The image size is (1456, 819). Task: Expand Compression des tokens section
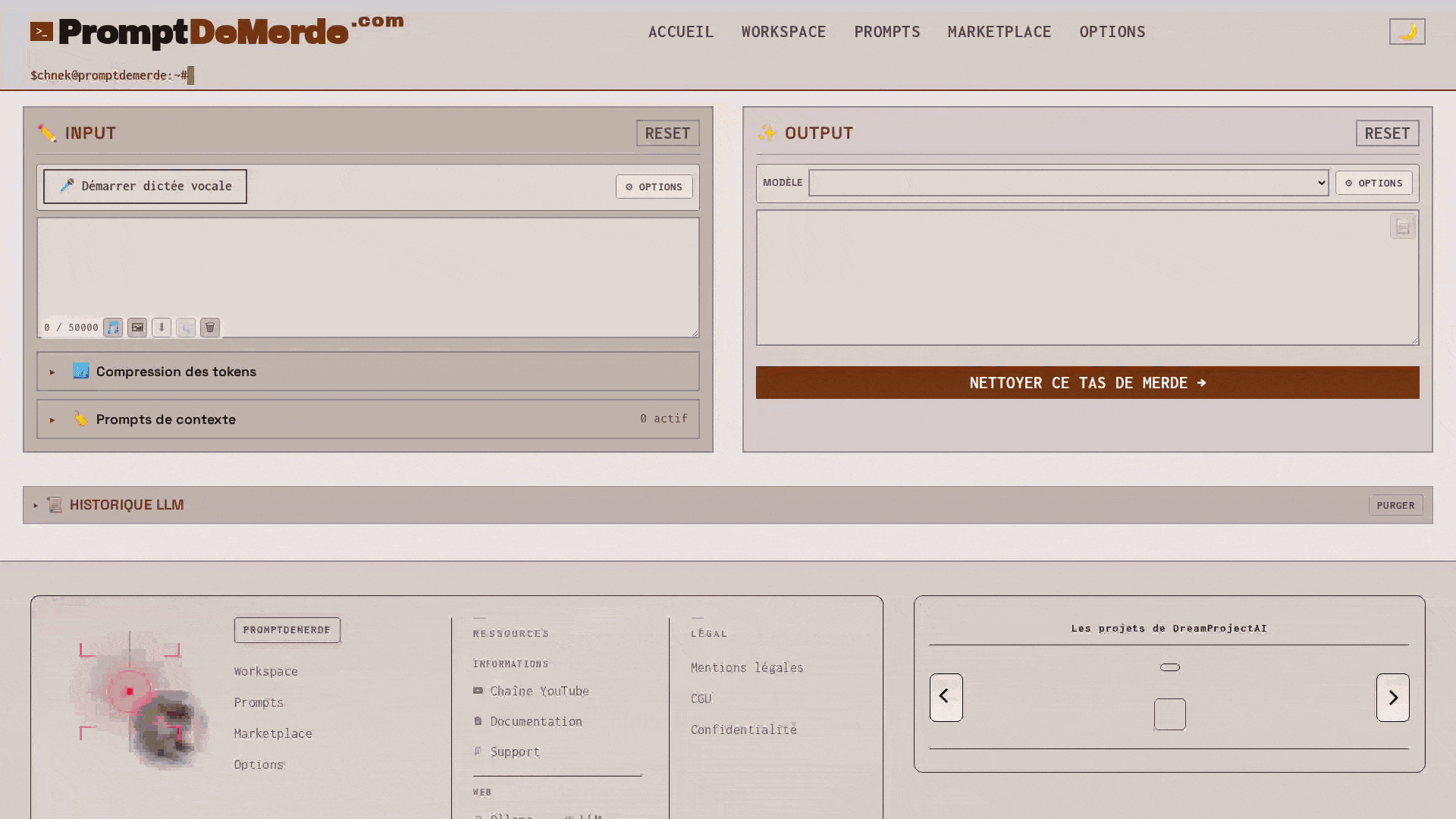point(368,372)
